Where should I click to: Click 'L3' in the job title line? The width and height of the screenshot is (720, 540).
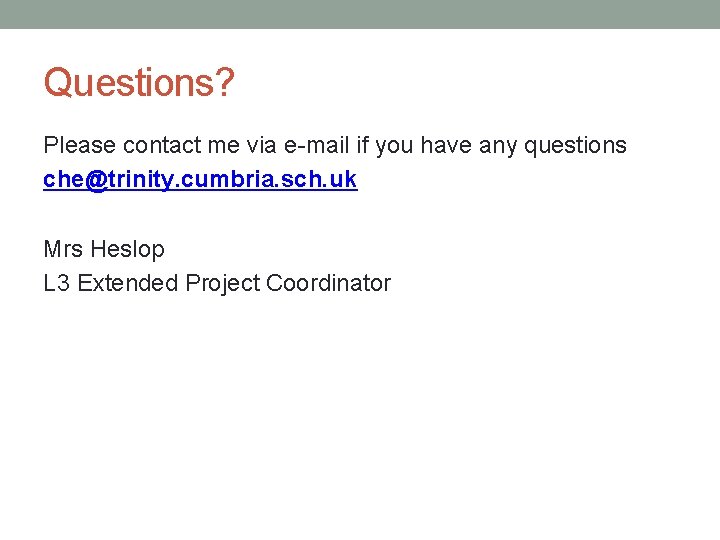(57, 283)
